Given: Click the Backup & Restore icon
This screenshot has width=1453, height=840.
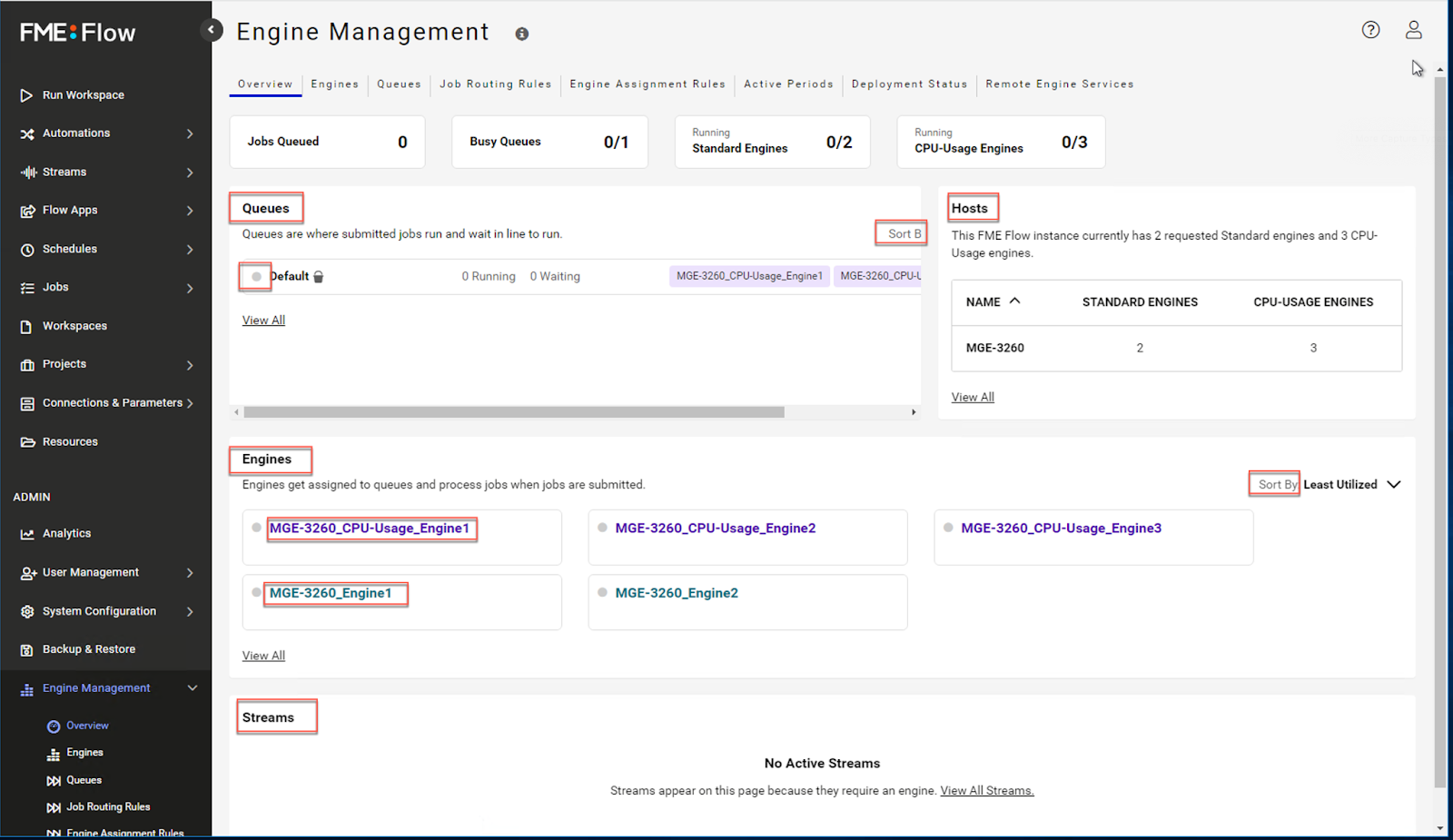Looking at the screenshot, I should pyautogui.click(x=27, y=650).
